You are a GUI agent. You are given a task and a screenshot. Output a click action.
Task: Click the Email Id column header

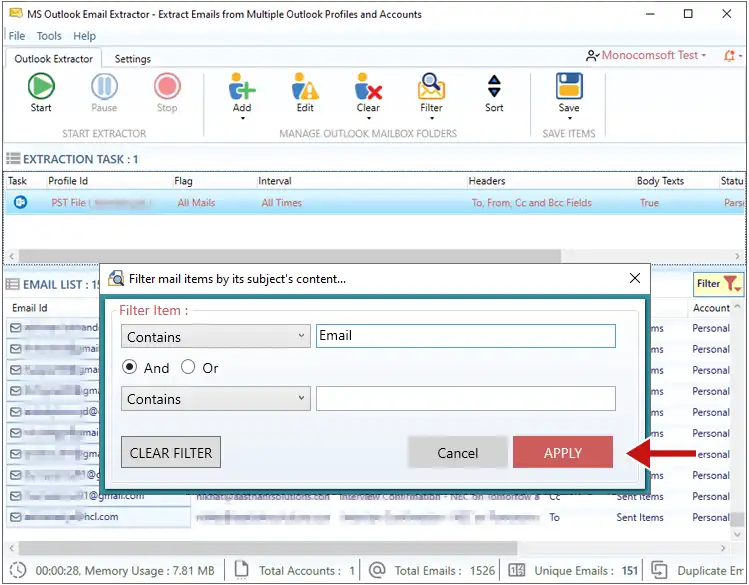30,308
